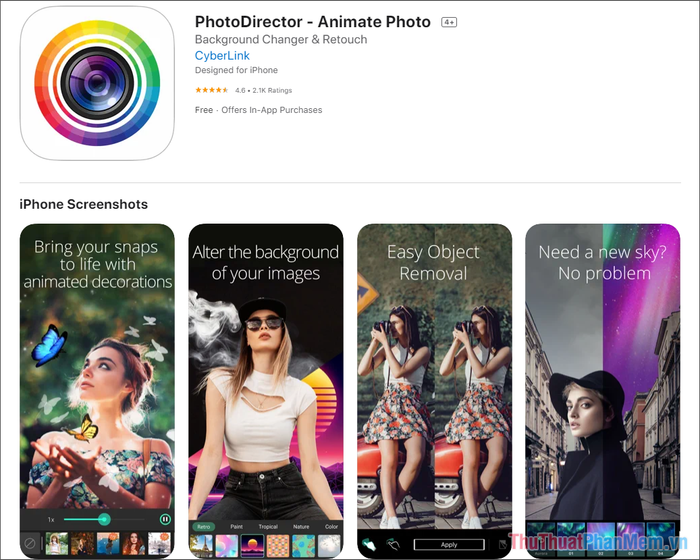Choose the girl in straw hat decoration thumbnail
Image resolution: width=700 pixels, height=560 pixels.
pos(57,543)
